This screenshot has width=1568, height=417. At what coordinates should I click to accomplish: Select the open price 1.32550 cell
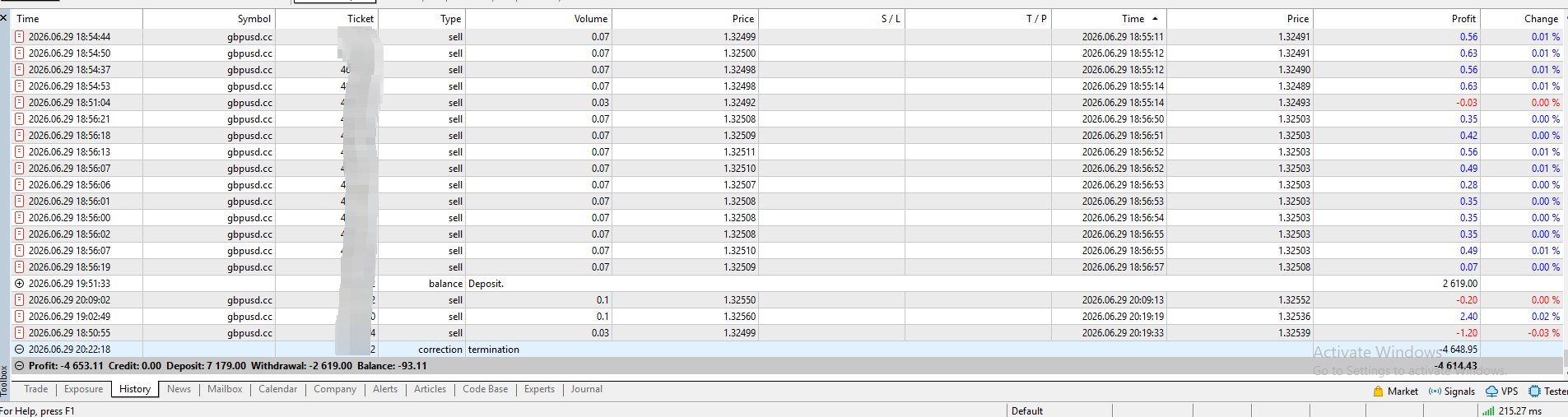click(x=739, y=300)
